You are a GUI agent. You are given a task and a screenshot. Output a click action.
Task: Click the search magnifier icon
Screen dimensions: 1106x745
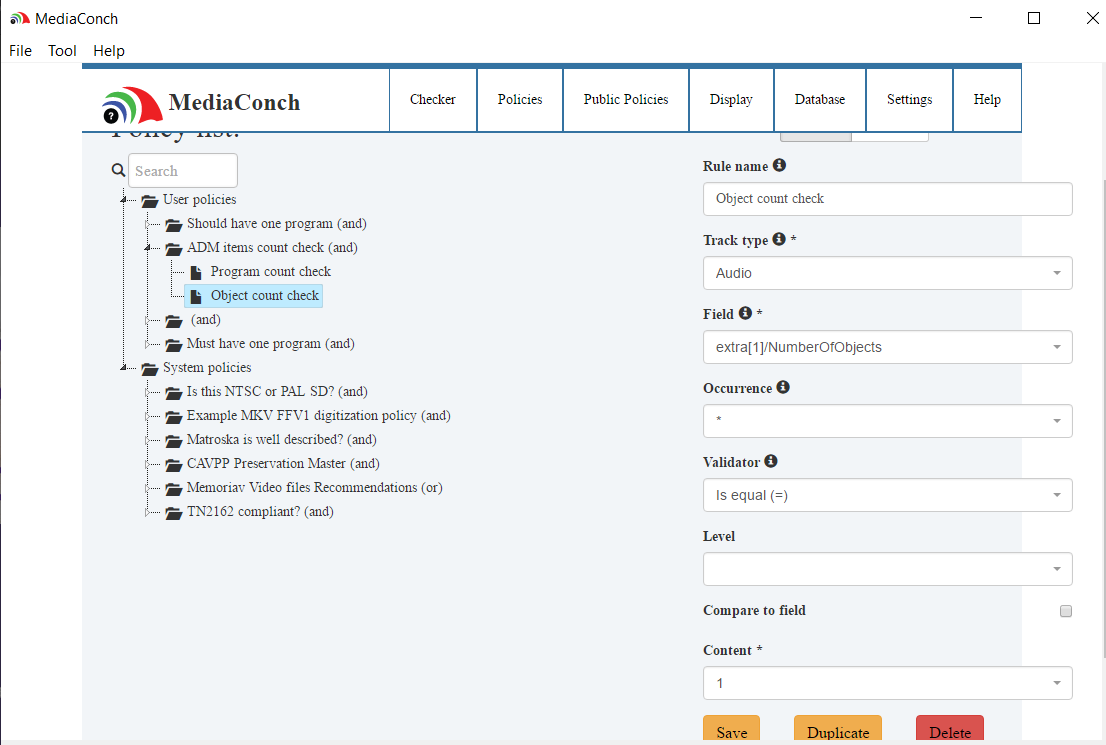coord(118,170)
